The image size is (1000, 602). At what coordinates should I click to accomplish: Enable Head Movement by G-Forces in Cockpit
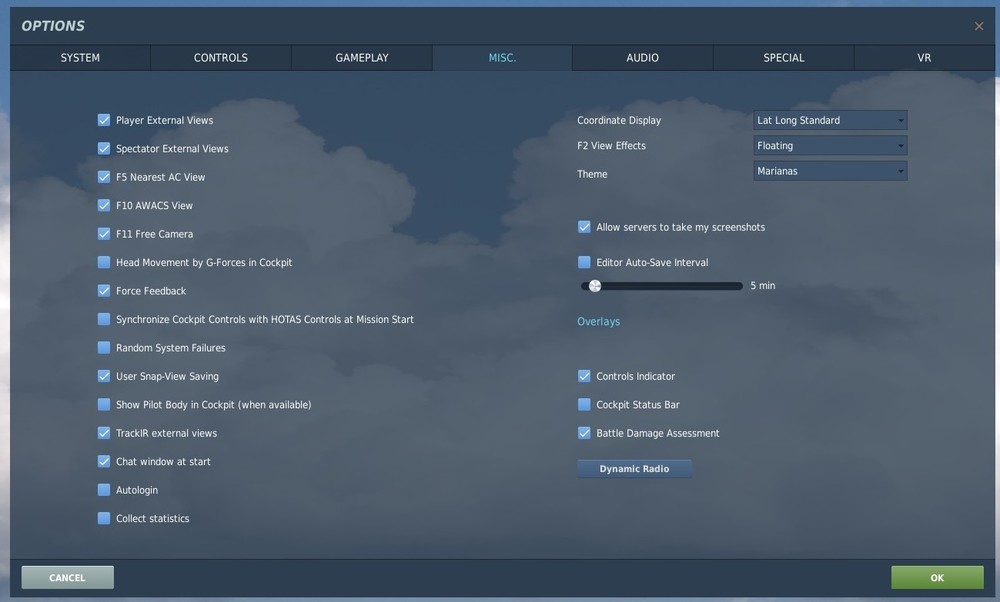click(104, 261)
